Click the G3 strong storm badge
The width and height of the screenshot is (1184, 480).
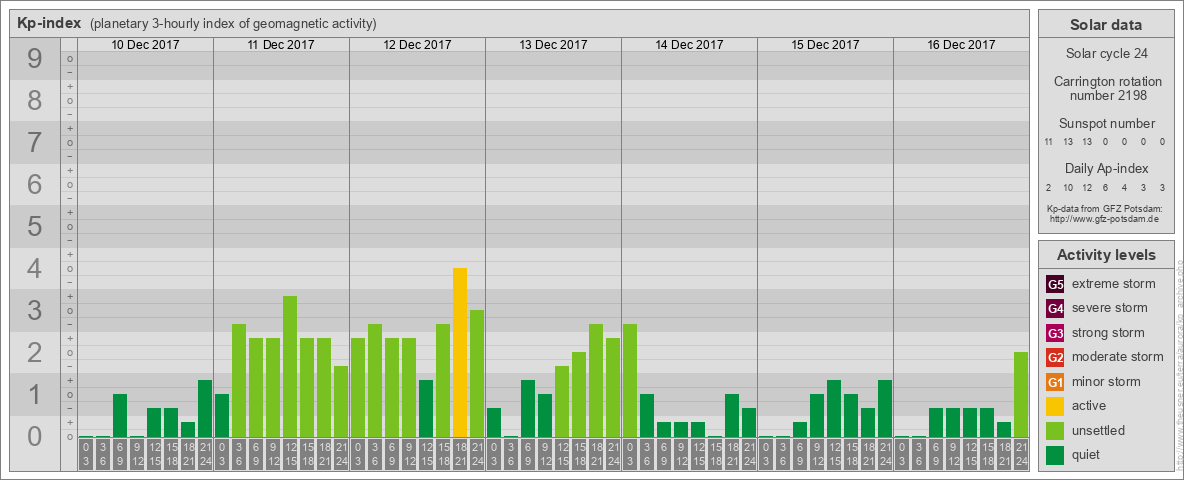(1056, 333)
